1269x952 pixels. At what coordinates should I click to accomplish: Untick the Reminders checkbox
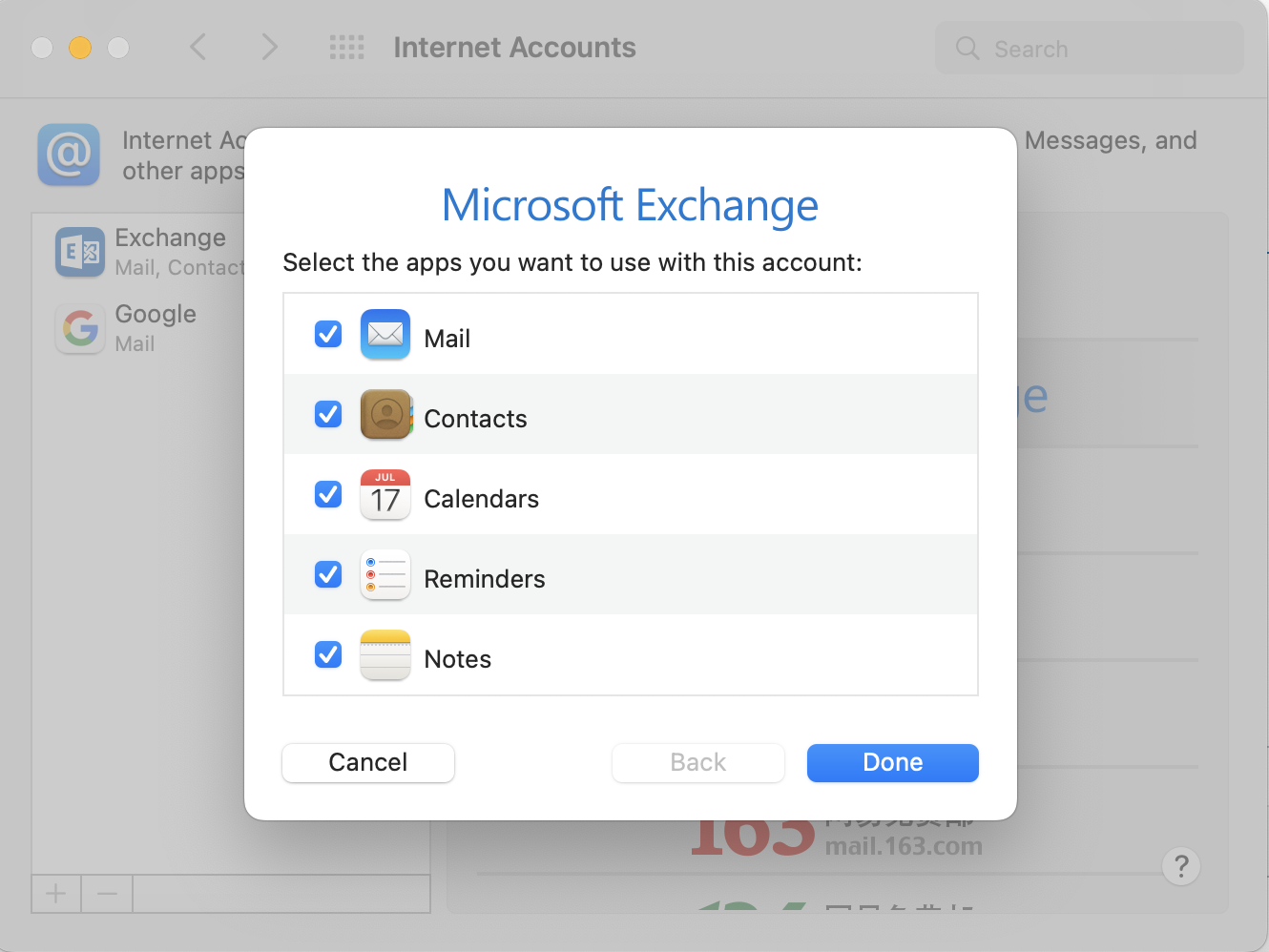click(x=328, y=575)
